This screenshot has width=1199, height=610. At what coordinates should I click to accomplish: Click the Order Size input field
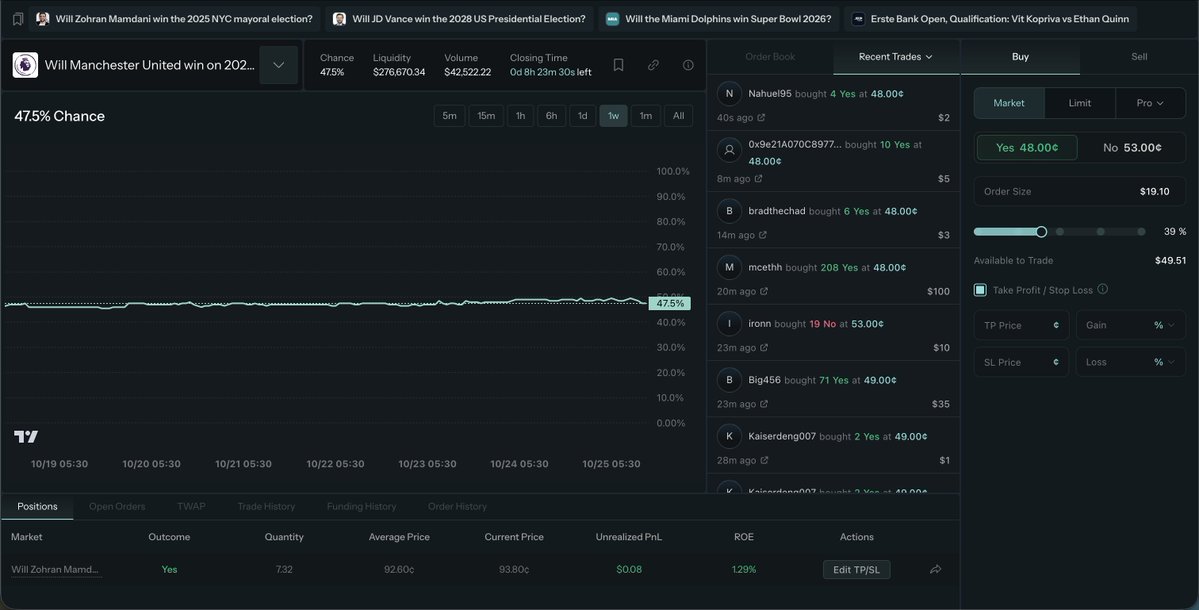1080,192
